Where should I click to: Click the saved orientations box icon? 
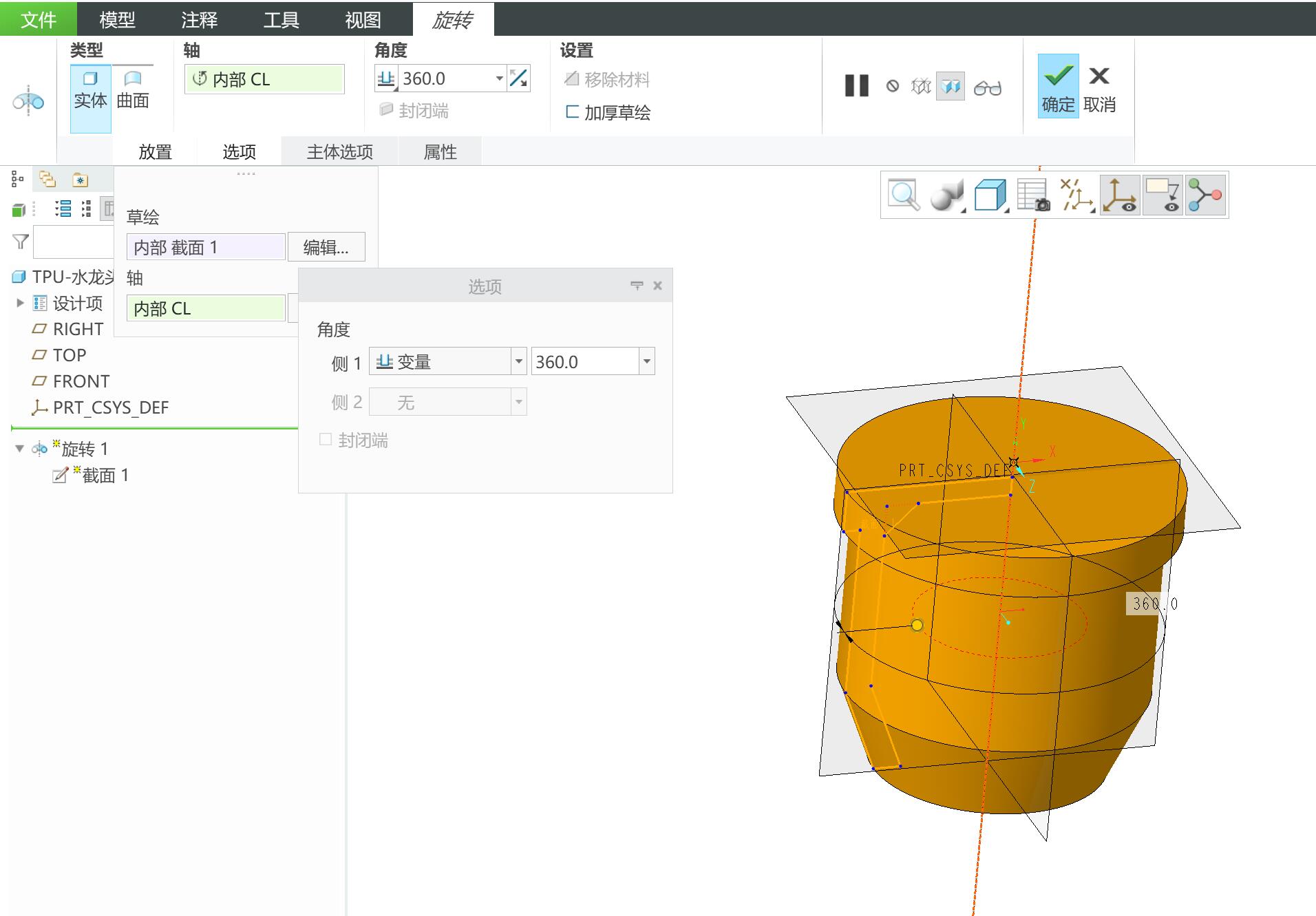(990, 195)
